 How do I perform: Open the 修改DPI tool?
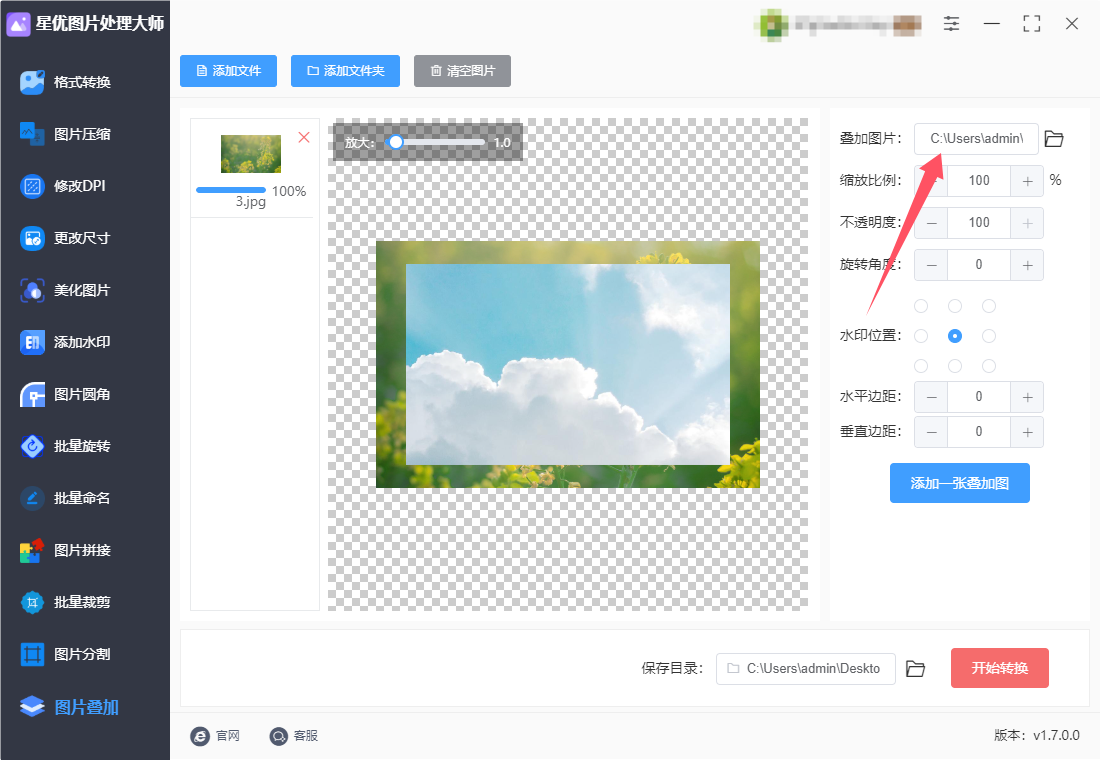(63, 186)
